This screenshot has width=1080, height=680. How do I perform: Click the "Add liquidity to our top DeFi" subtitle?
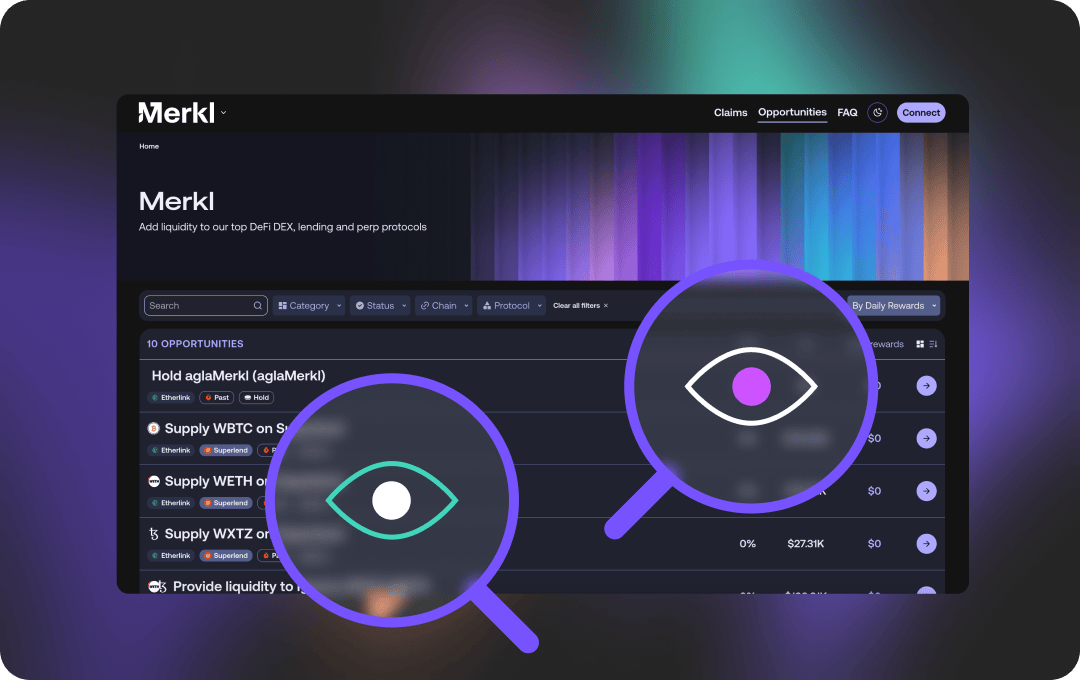(x=282, y=227)
